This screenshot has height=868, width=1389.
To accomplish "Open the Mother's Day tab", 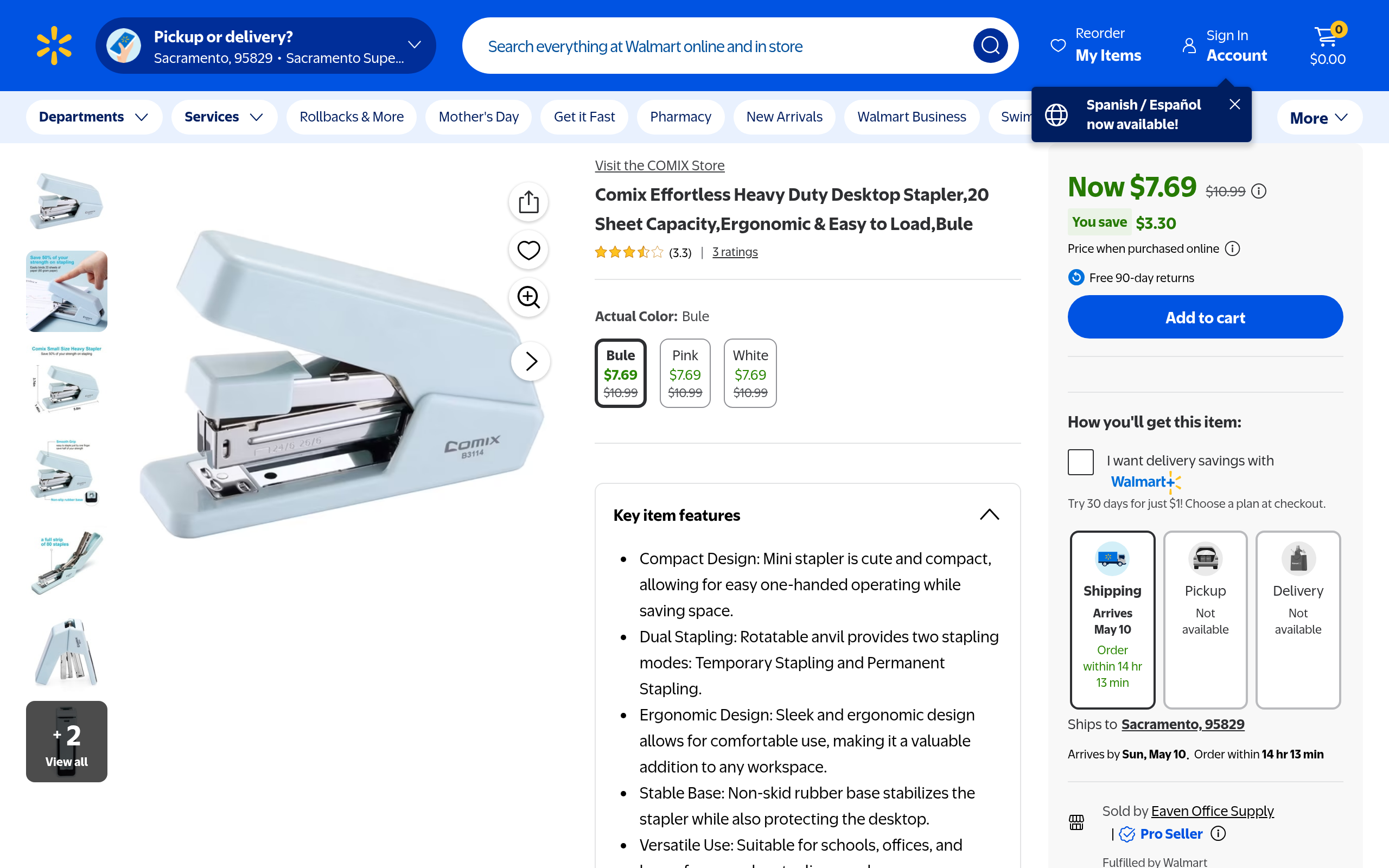I will pos(479,117).
